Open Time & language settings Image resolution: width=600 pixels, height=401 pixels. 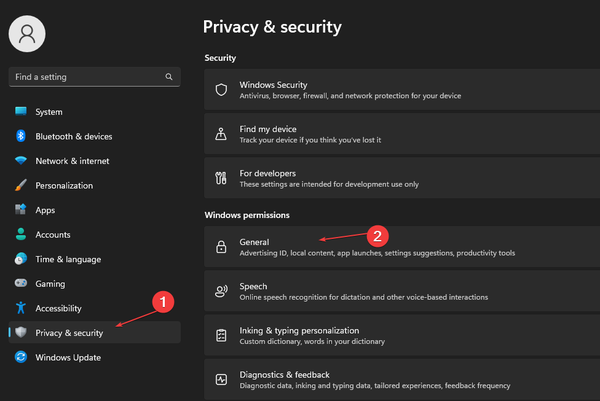click(65, 259)
